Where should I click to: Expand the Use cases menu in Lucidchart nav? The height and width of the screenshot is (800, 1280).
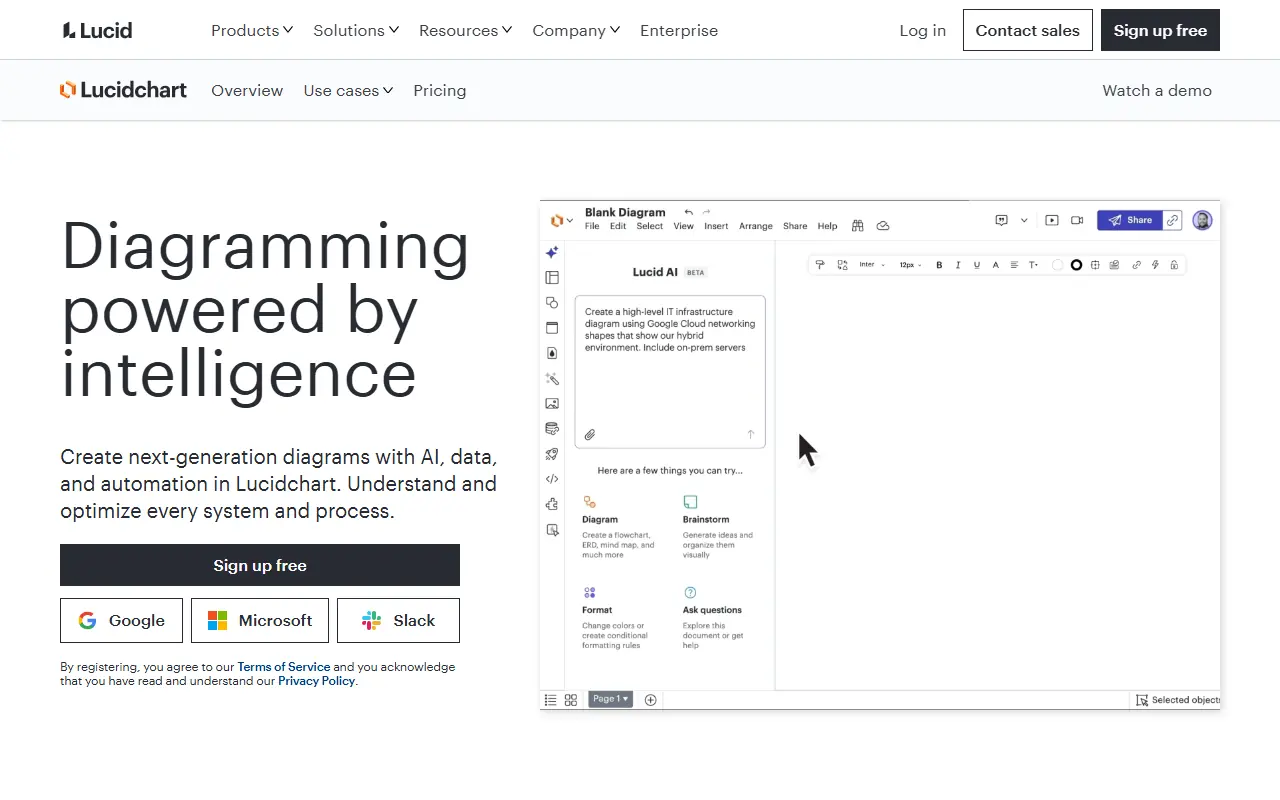[x=348, y=90]
